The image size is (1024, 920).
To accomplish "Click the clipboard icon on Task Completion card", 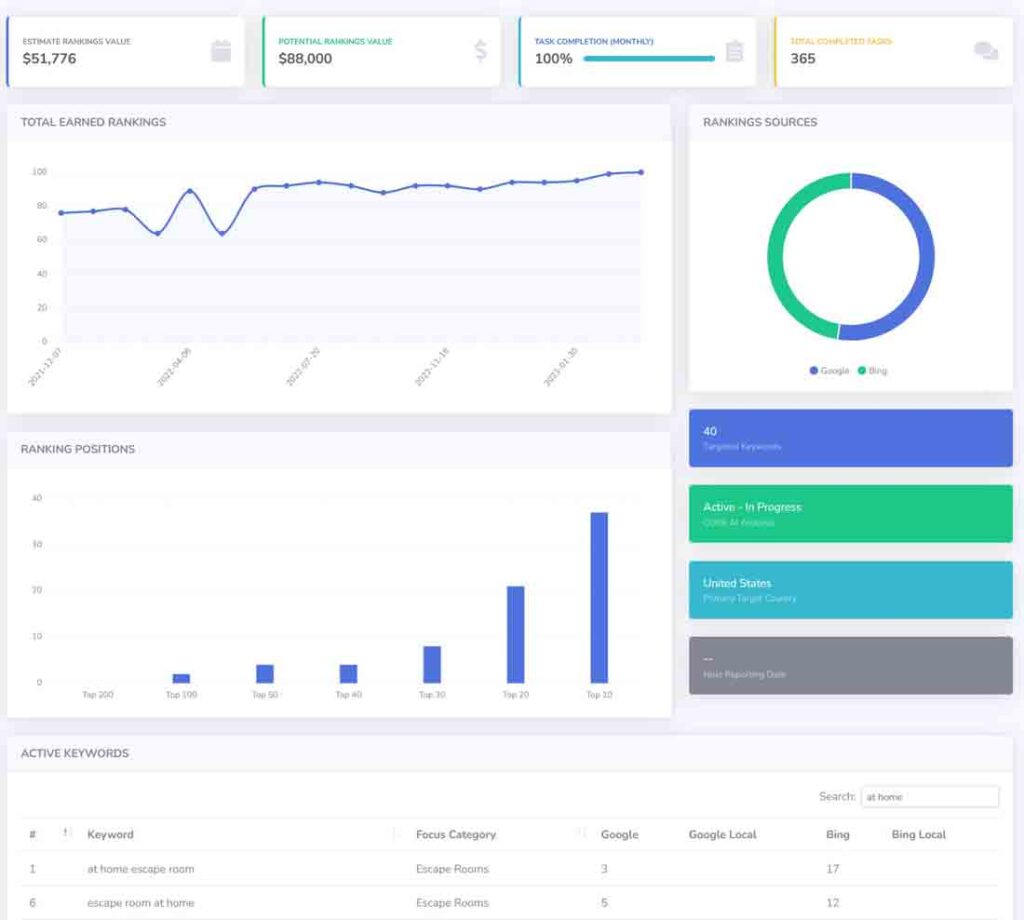I will coord(734,51).
